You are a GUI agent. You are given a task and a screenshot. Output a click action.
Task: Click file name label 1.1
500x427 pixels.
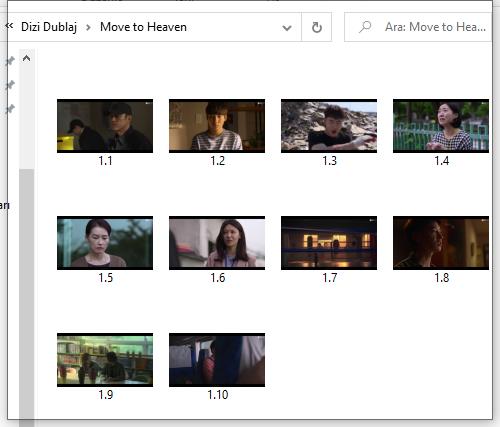pos(105,161)
